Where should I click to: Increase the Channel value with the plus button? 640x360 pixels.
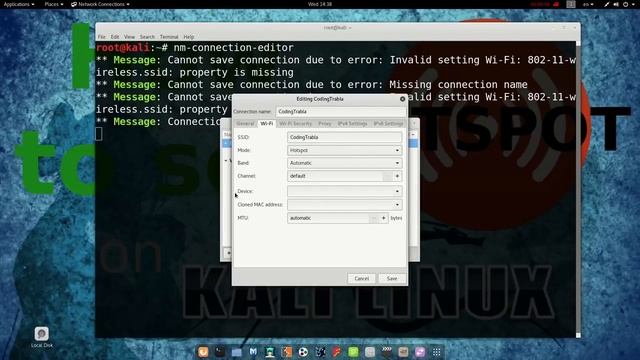click(397, 176)
